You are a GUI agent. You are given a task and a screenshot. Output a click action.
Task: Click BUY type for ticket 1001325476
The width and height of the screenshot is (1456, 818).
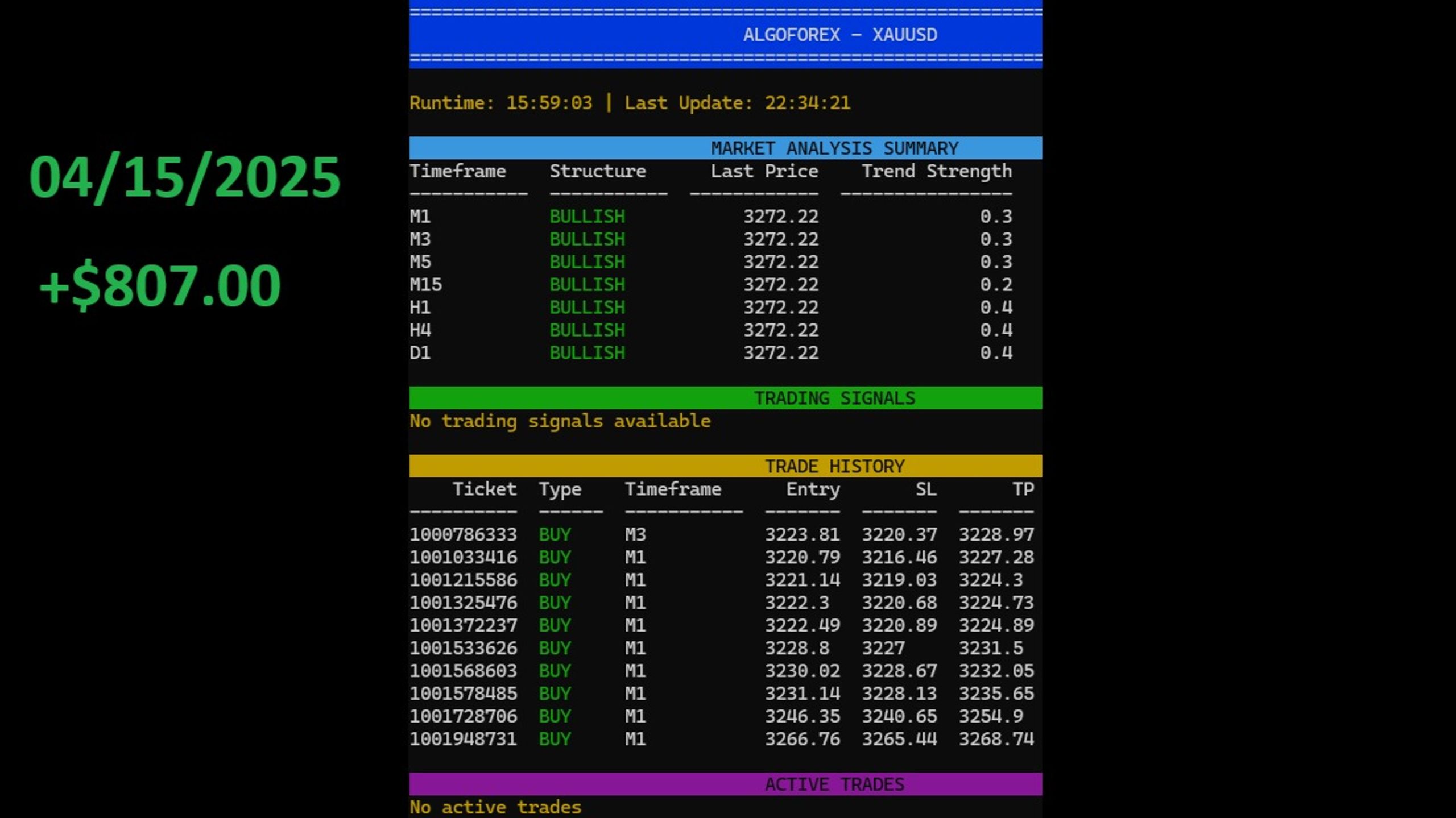(555, 603)
